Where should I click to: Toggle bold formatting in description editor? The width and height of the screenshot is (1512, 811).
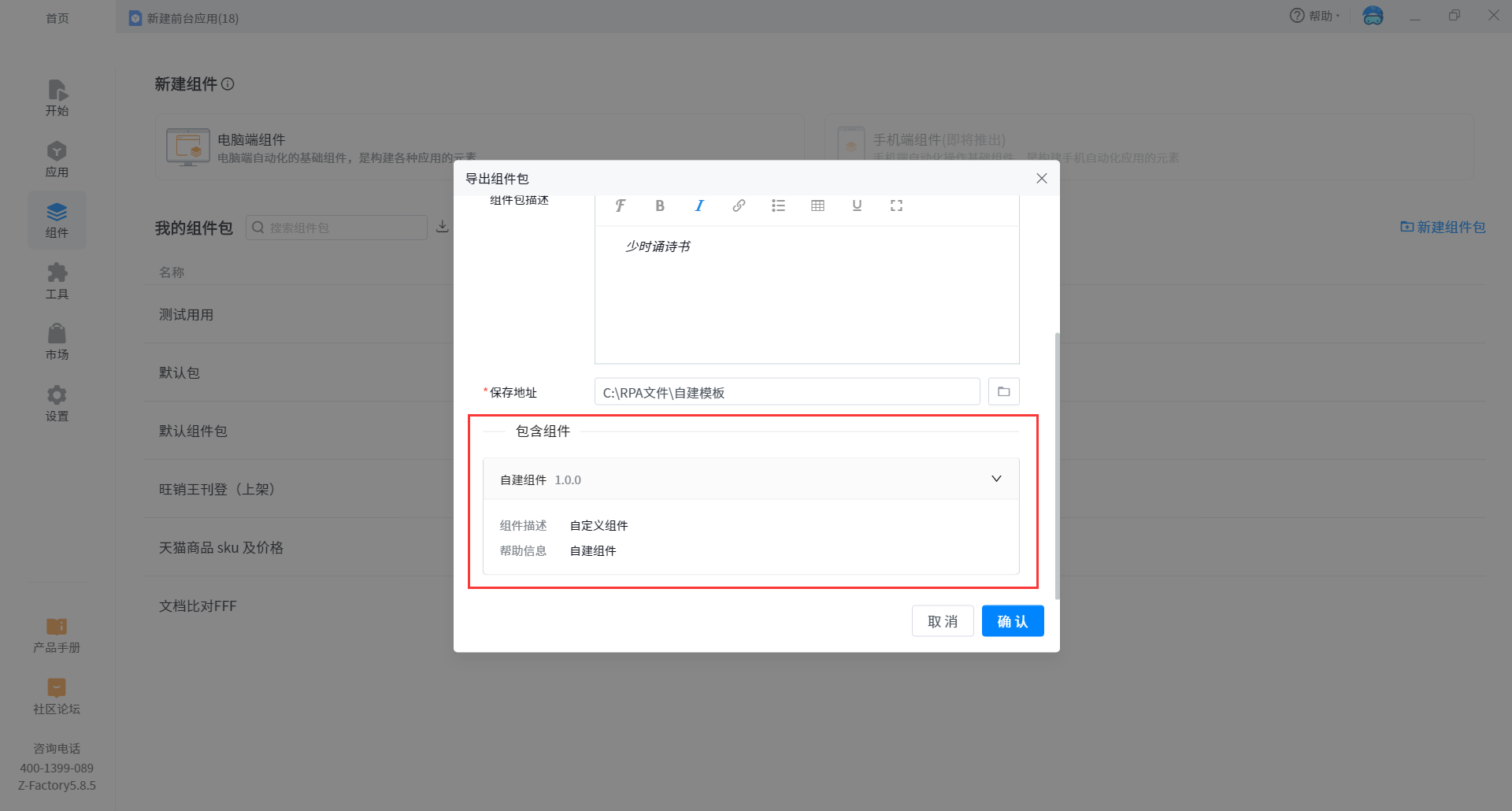(x=660, y=206)
